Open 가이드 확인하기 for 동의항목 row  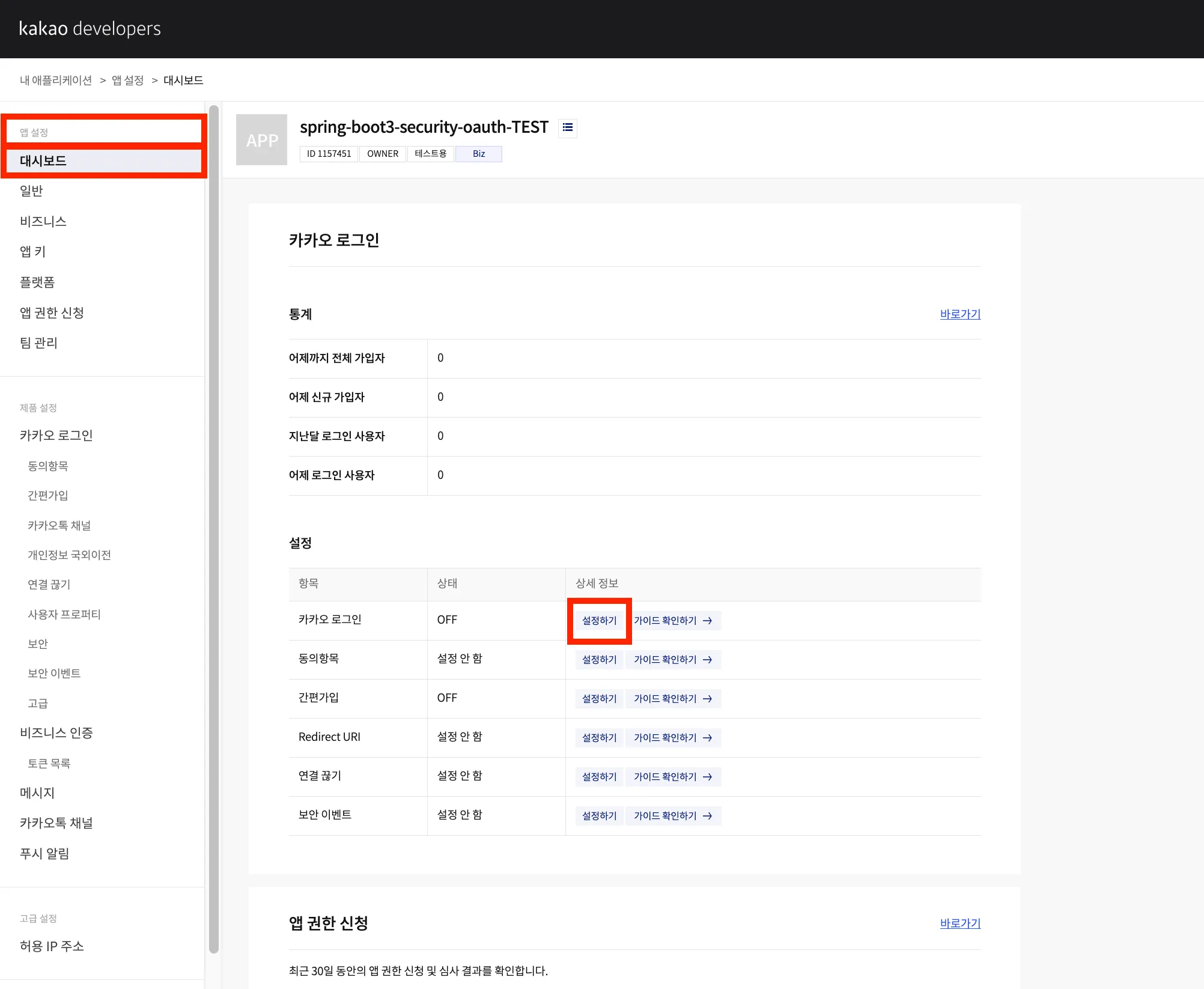672,660
